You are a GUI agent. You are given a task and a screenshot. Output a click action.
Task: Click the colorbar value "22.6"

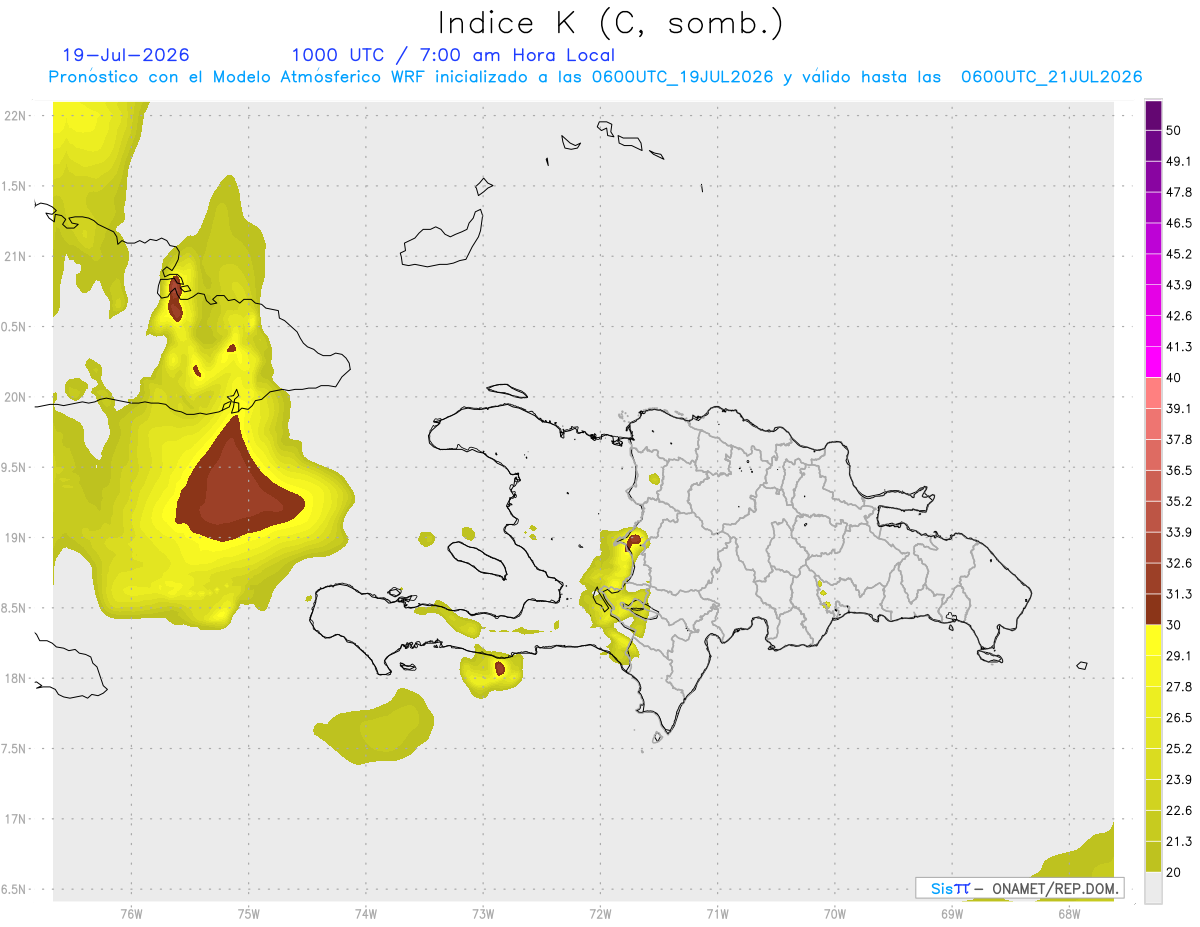click(1179, 810)
